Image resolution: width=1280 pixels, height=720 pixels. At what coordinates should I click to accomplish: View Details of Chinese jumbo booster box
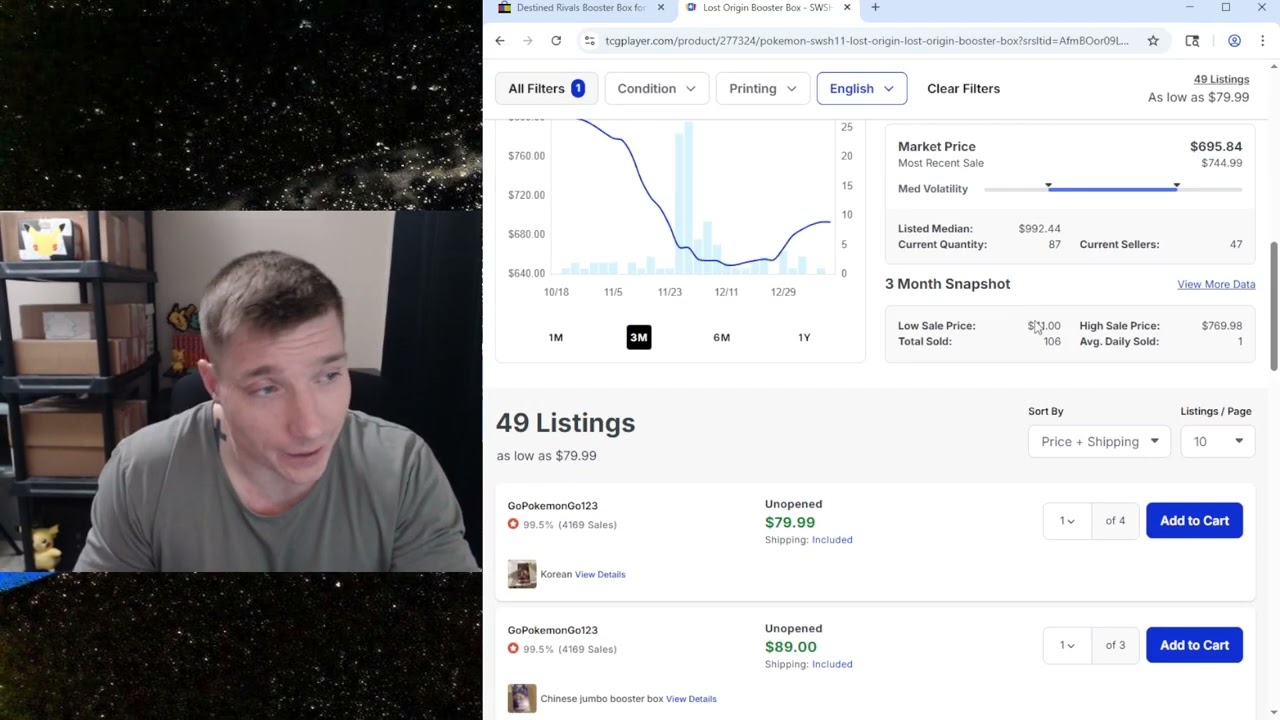coord(691,699)
